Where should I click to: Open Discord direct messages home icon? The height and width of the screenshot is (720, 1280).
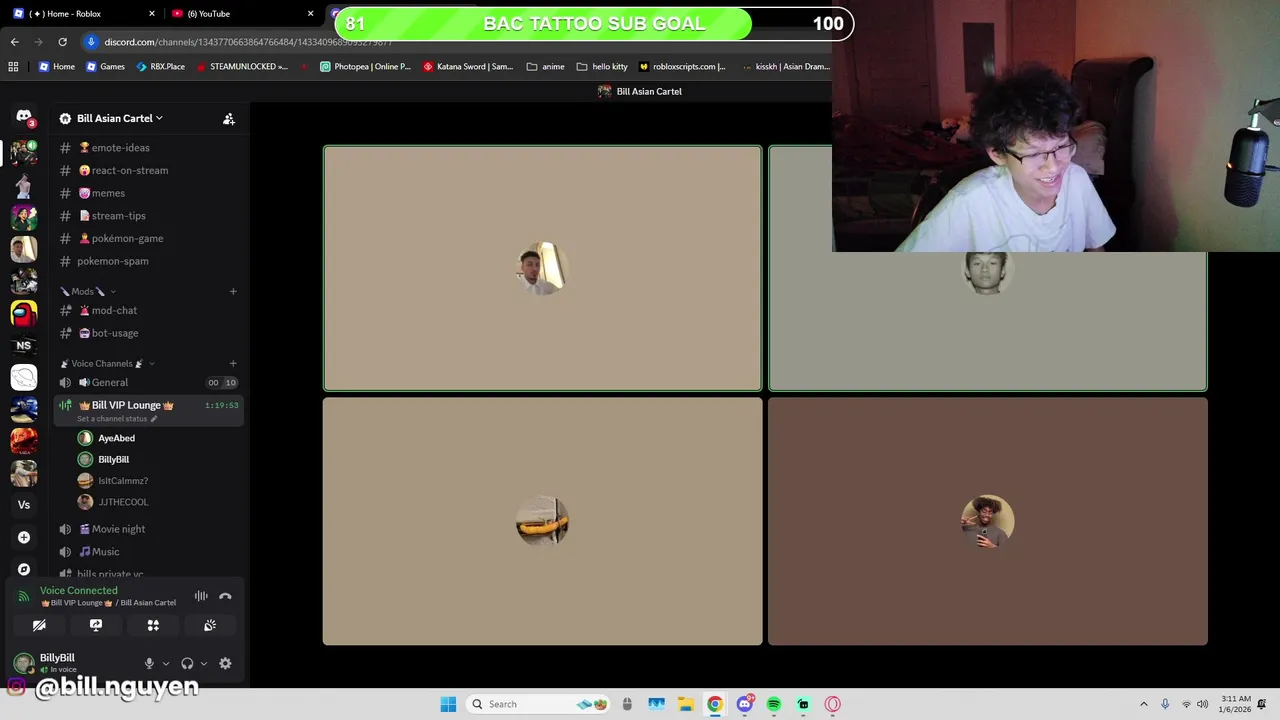[x=24, y=117]
